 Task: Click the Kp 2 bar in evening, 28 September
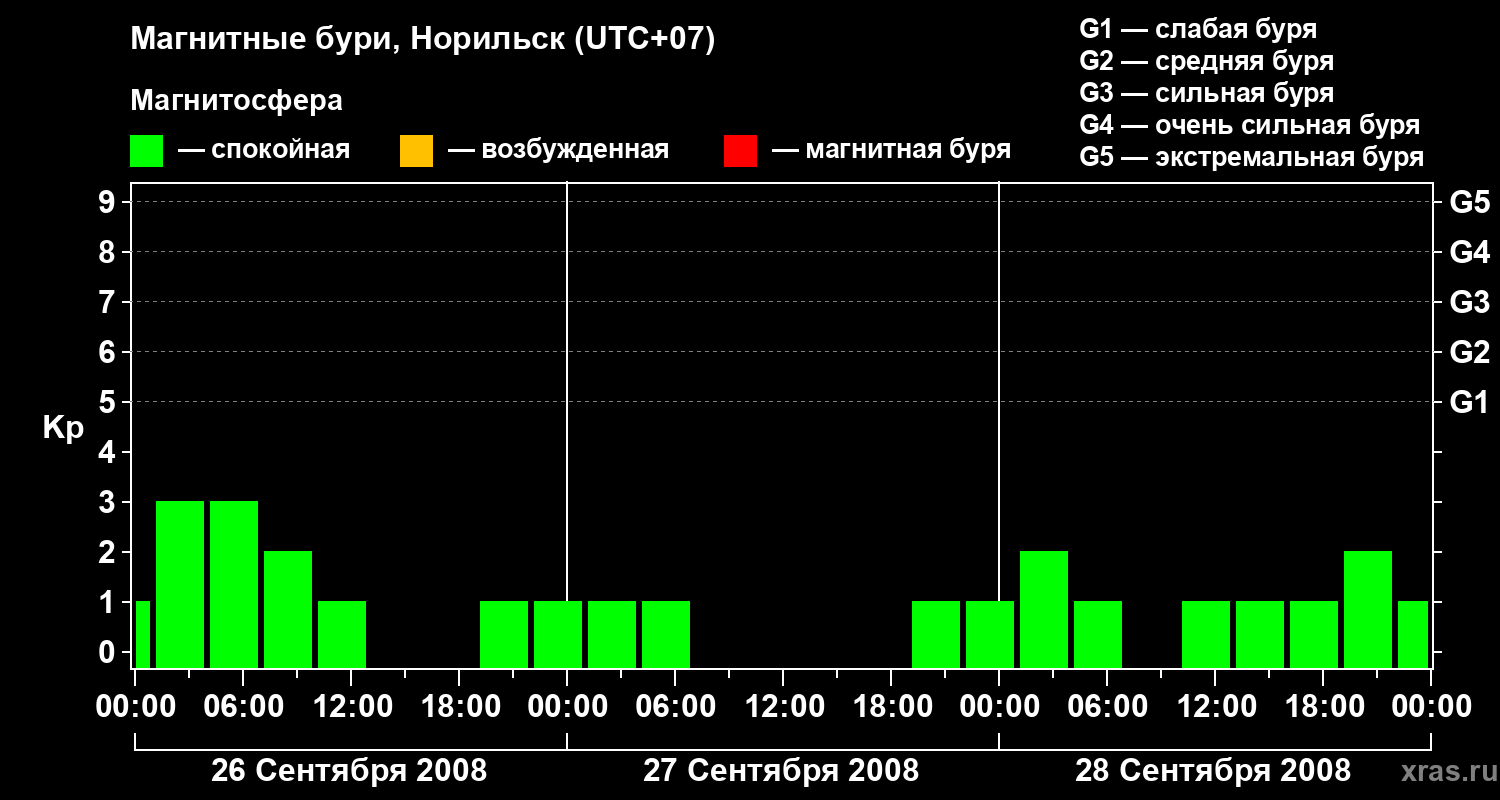[1368, 609]
